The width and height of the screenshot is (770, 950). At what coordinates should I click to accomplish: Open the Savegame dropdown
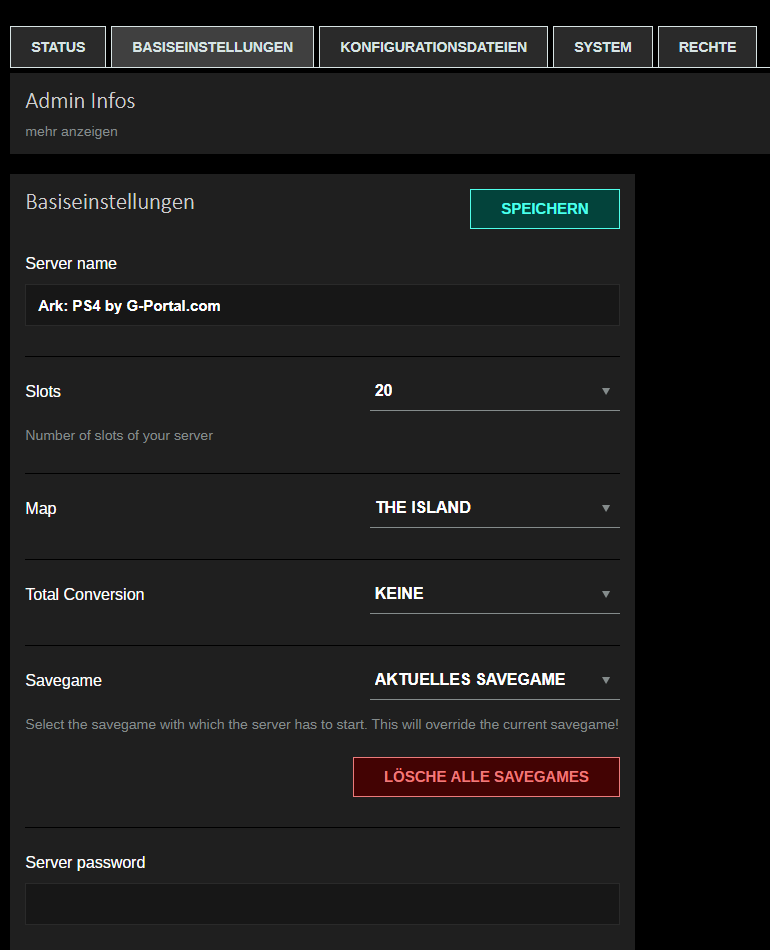(494, 680)
